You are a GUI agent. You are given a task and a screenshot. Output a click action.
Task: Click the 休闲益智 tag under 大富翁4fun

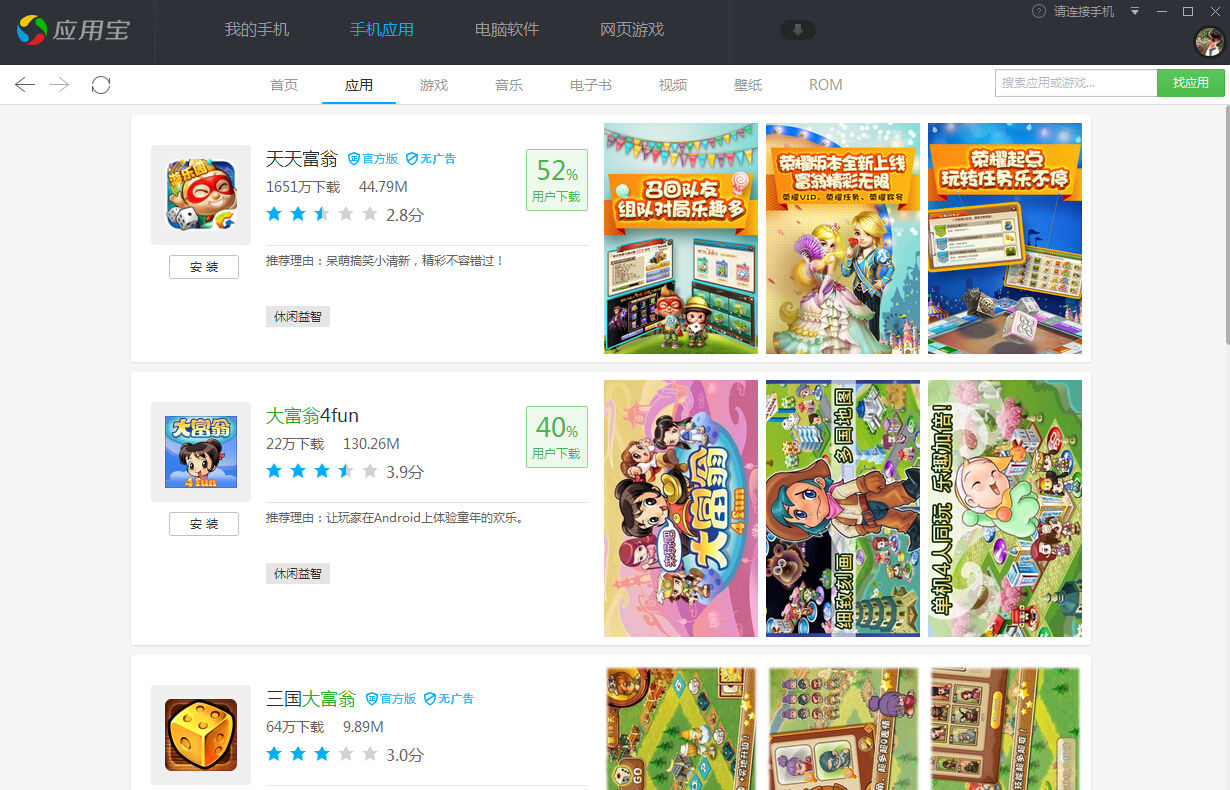(x=298, y=573)
